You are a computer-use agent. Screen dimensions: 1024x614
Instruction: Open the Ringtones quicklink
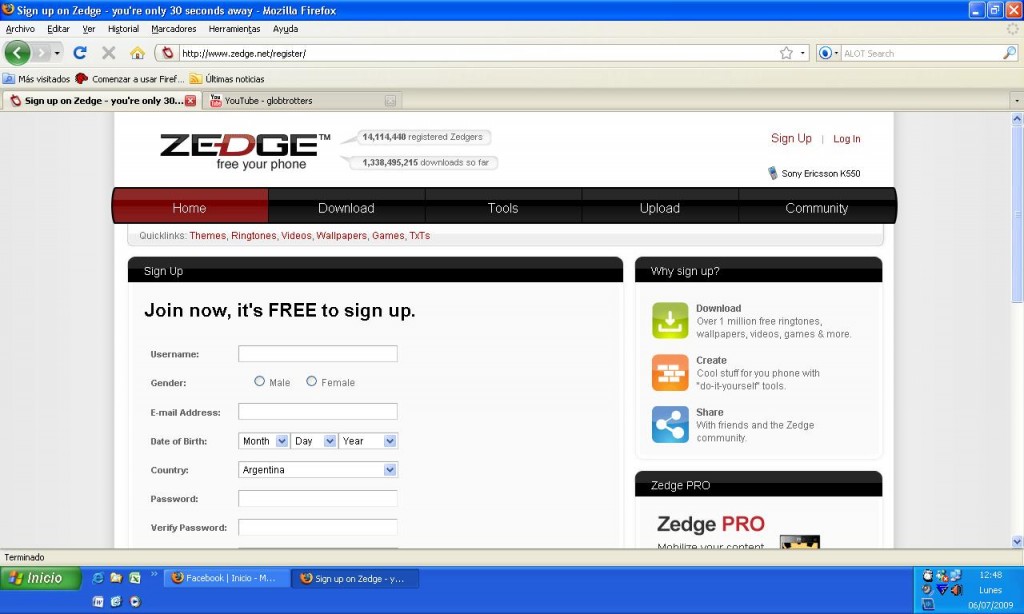[253, 236]
